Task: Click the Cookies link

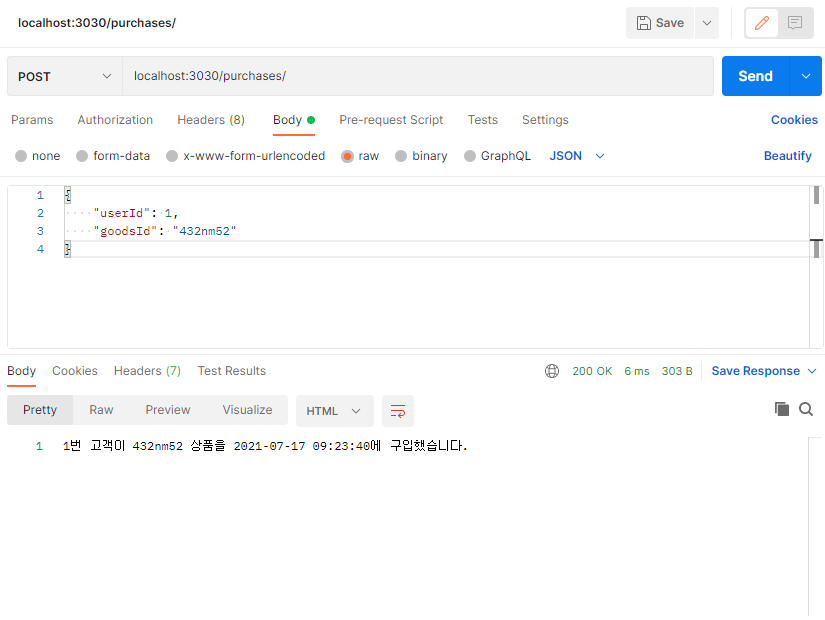Action: coord(794,120)
